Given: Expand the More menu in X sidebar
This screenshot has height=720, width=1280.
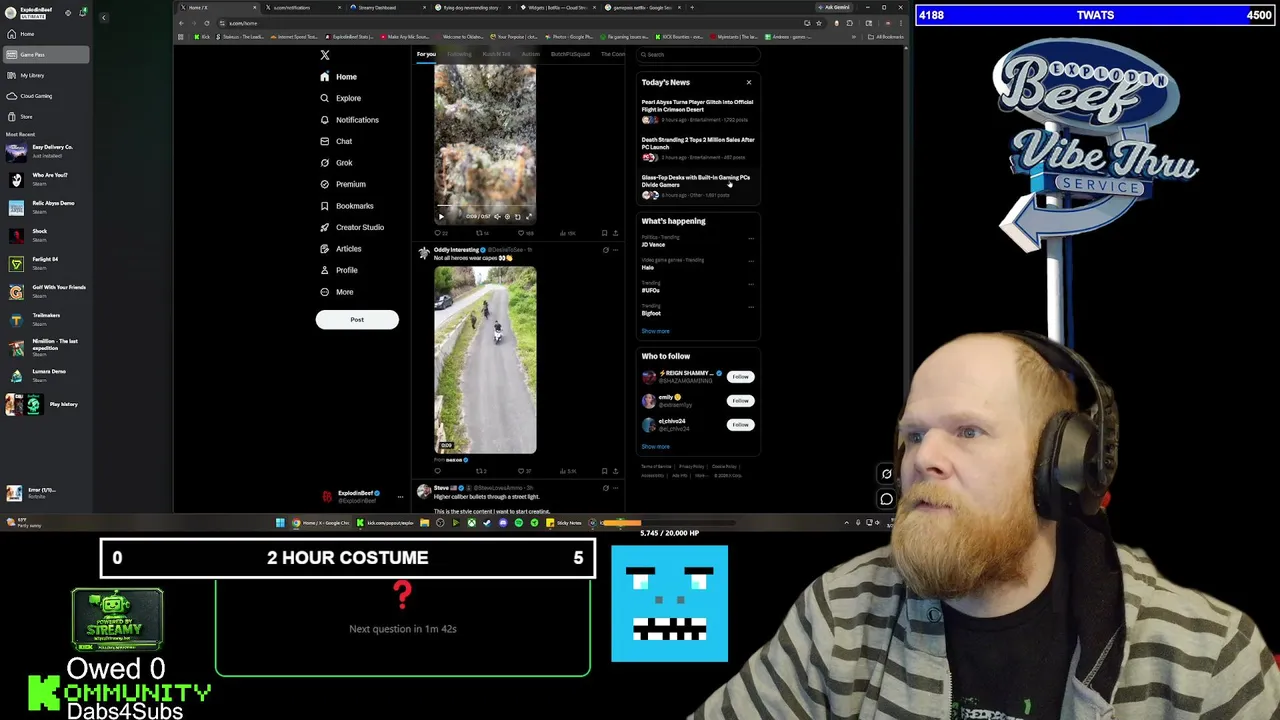Looking at the screenshot, I should 336,292.
